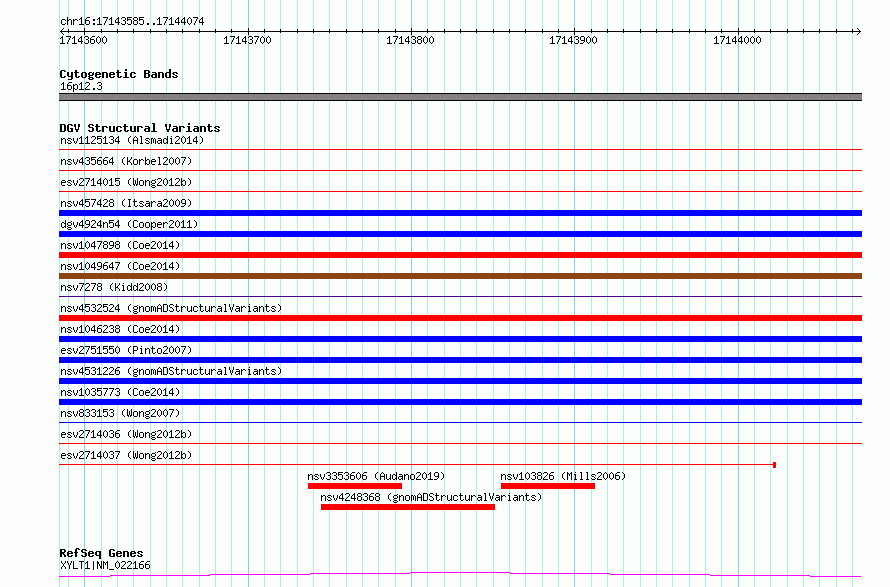Open the nsv435664 (Korbel2007) variant

tap(126, 161)
